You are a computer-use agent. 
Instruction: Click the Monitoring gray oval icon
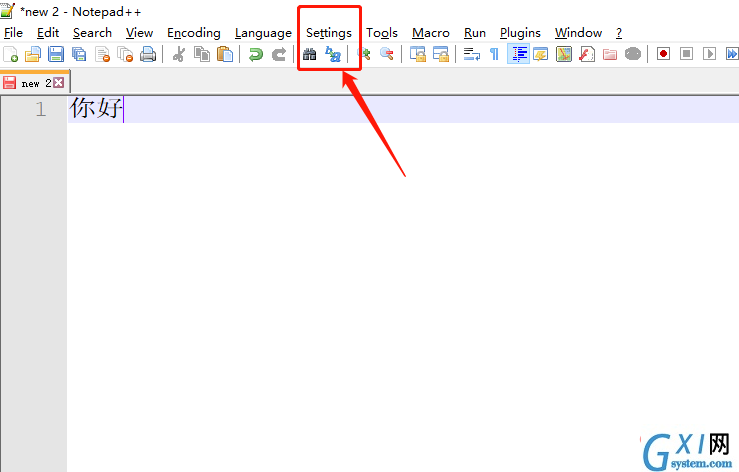pos(633,54)
